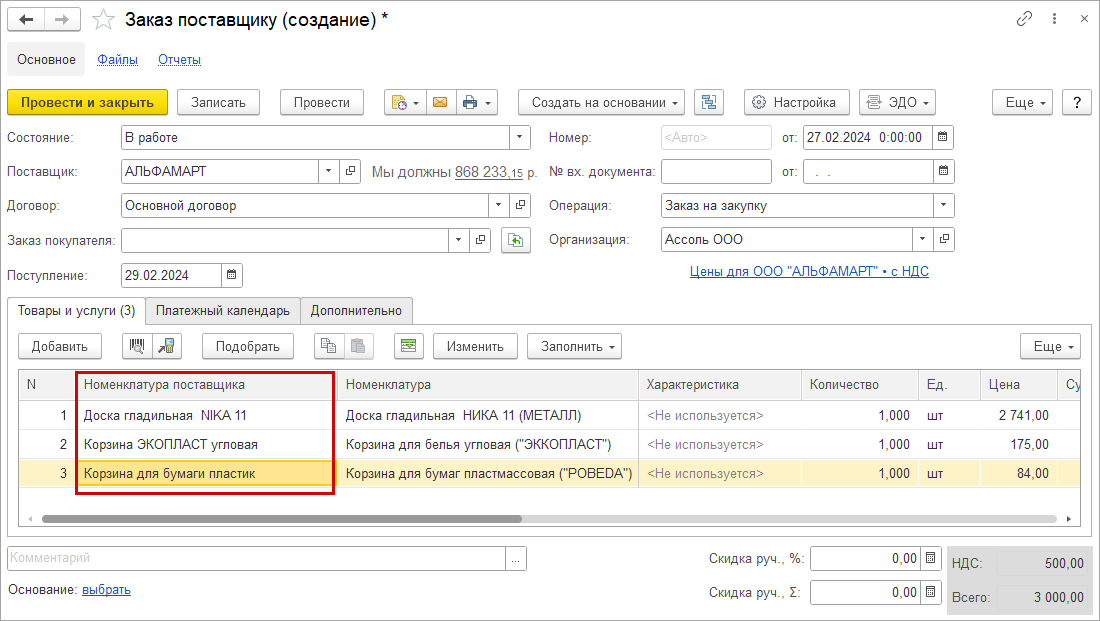Open the document structure icon
1100x621 pixels.
708,102
